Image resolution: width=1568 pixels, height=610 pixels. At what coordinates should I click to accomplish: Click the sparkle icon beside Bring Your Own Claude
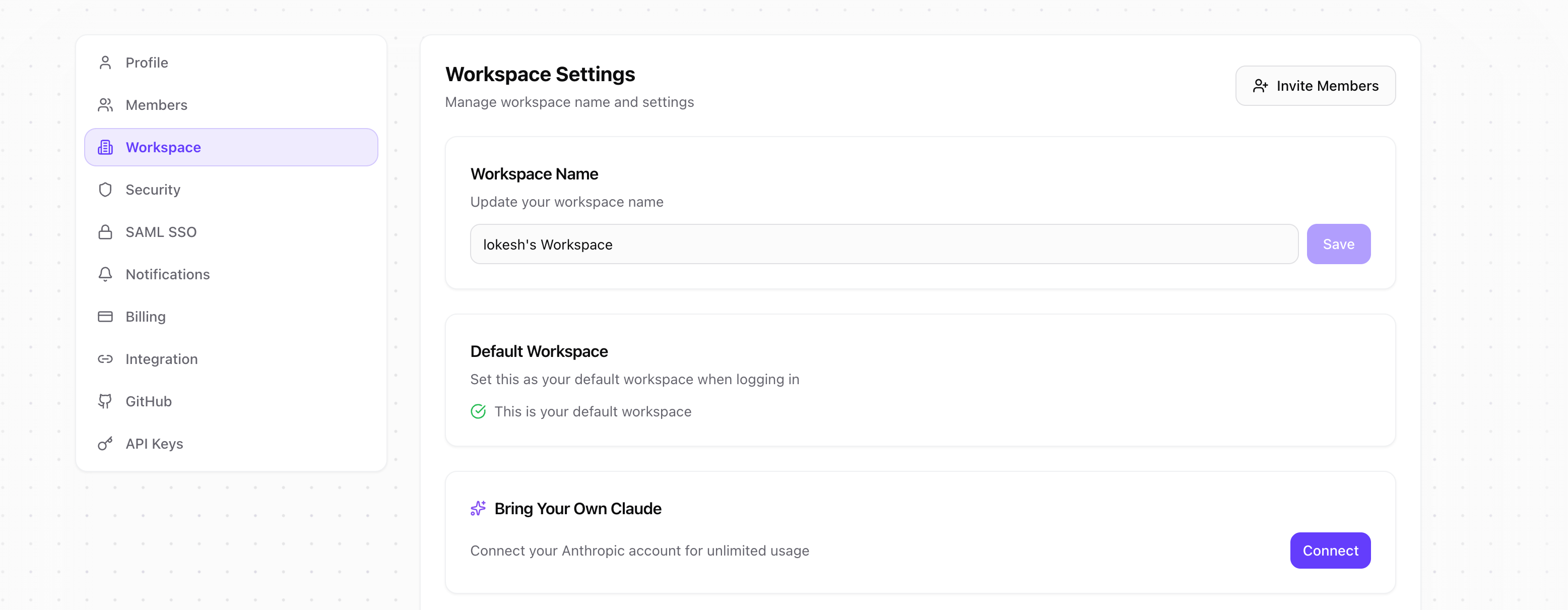coord(479,508)
